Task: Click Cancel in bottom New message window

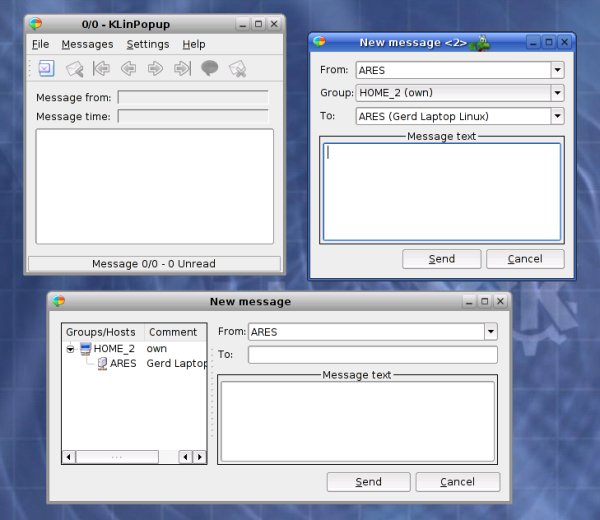Action: coord(458,482)
